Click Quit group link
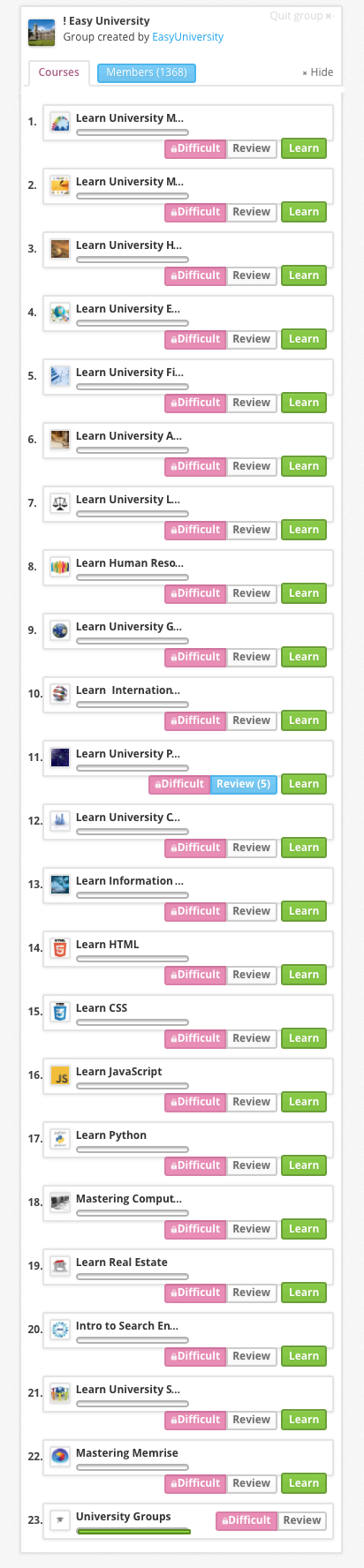 coord(301,16)
